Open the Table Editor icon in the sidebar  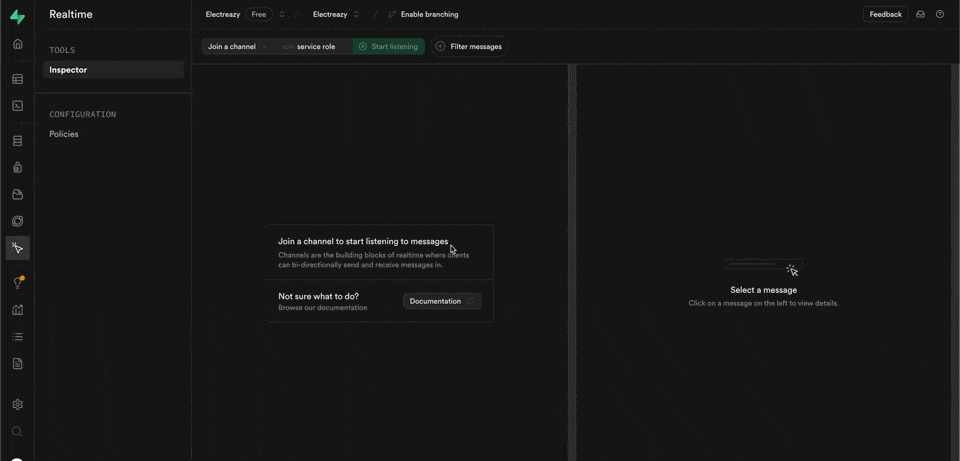[18, 79]
